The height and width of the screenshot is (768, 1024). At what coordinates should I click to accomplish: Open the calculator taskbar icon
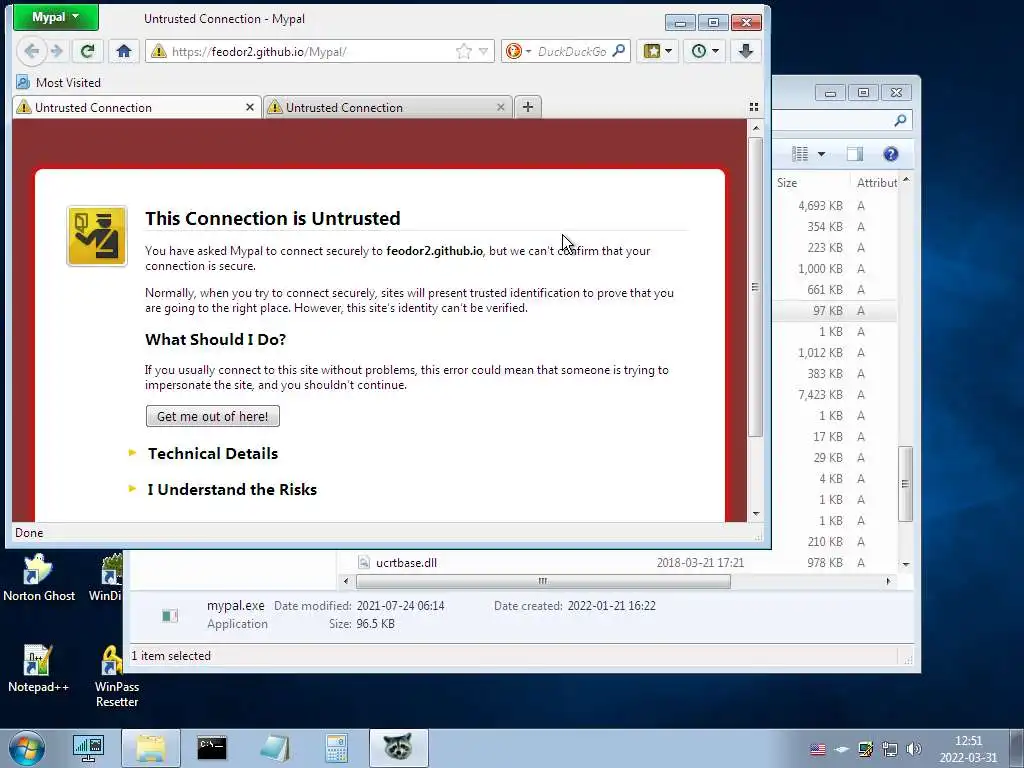[x=336, y=748]
